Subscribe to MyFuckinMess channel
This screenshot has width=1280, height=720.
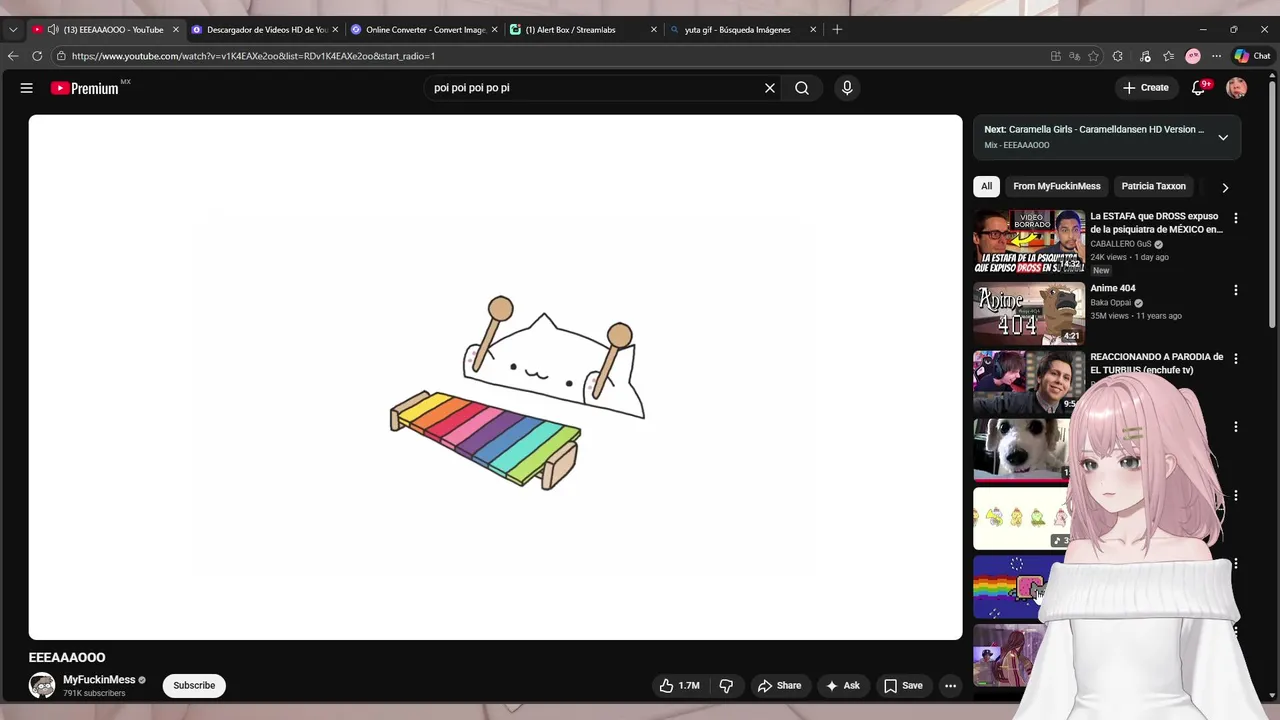(194, 686)
